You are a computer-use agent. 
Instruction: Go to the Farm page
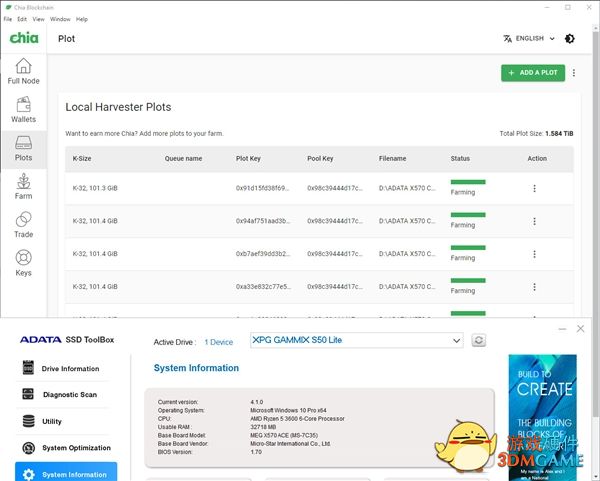23,187
